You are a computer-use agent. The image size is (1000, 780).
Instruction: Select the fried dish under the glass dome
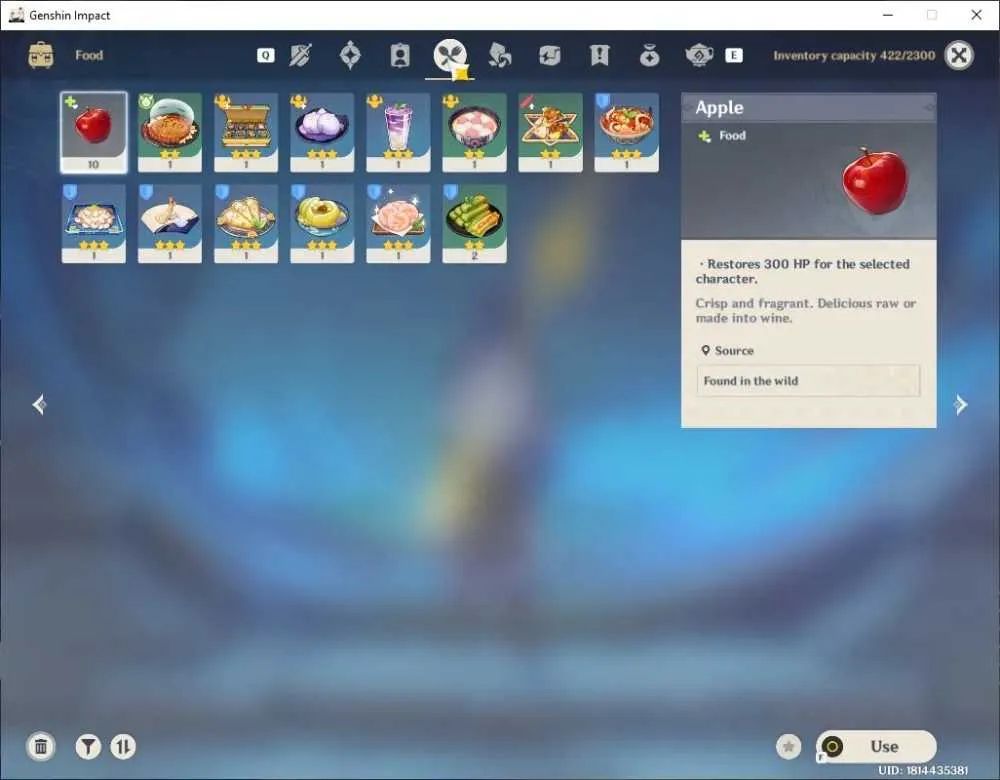pyautogui.click(x=170, y=133)
